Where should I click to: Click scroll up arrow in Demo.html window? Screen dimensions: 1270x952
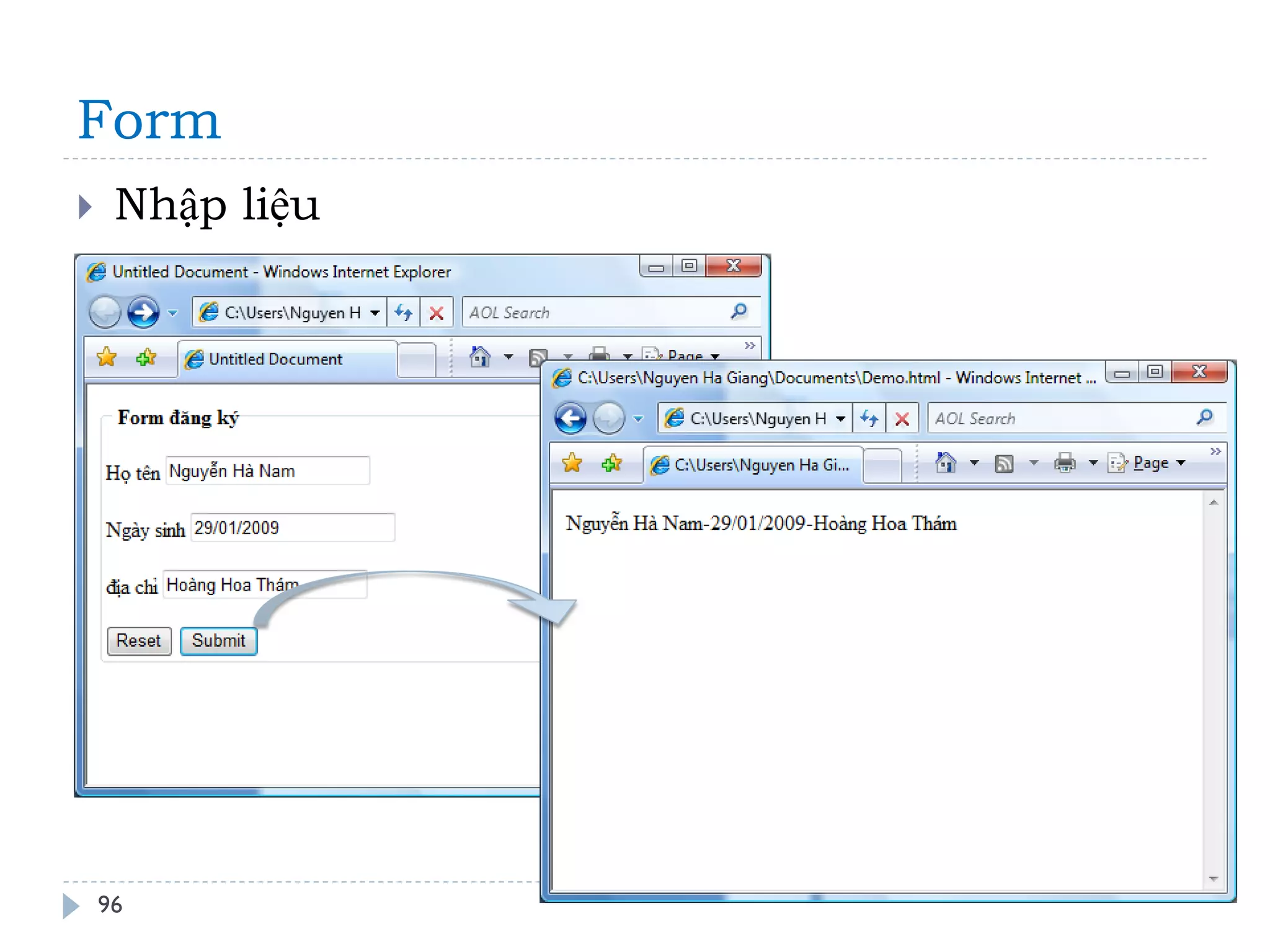pyautogui.click(x=1214, y=503)
